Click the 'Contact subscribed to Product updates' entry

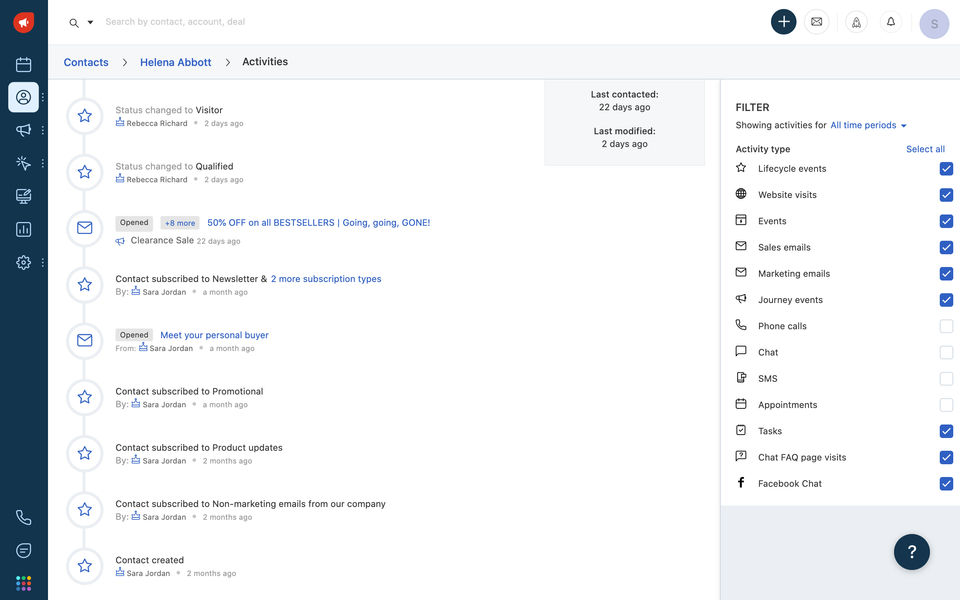[x=199, y=448]
